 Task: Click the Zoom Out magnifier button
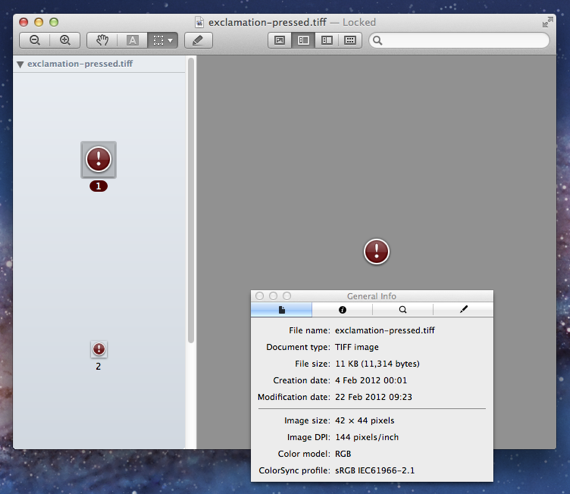pyautogui.click(x=35, y=40)
